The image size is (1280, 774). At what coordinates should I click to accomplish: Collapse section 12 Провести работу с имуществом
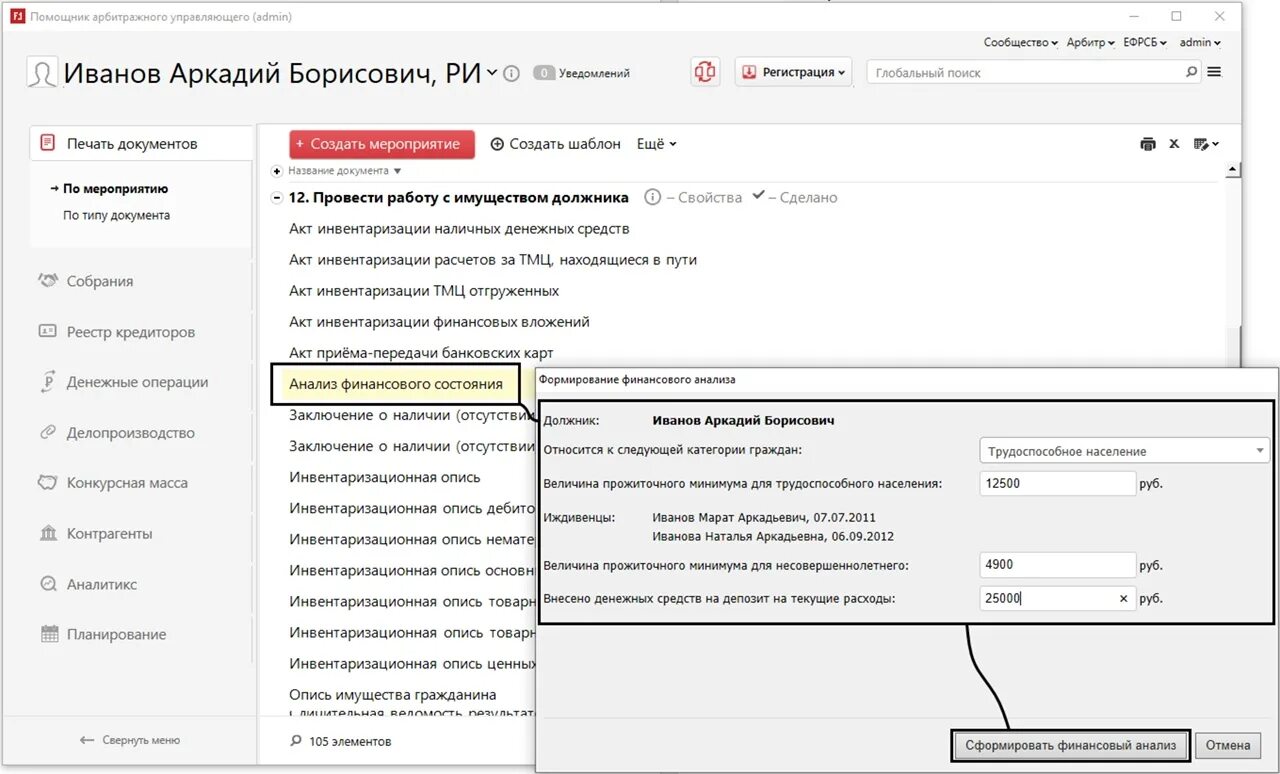point(277,198)
